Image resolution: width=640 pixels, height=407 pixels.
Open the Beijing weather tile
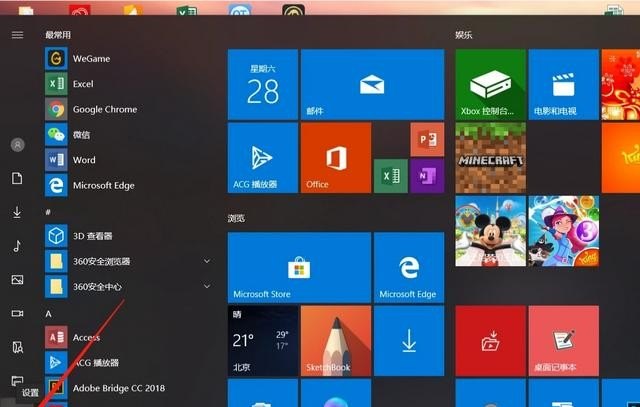click(x=263, y=340)
